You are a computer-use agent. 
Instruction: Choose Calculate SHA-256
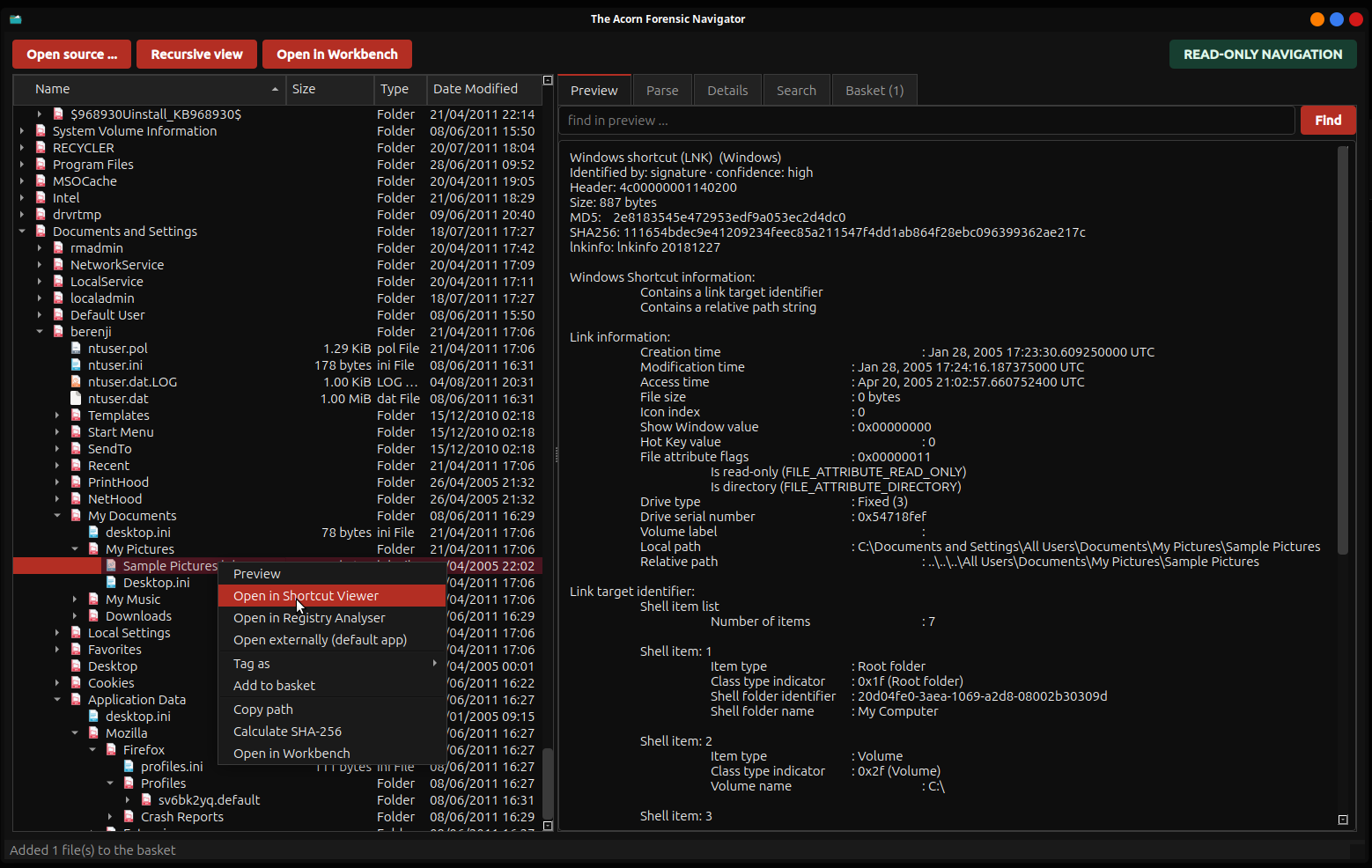(331, 732)
